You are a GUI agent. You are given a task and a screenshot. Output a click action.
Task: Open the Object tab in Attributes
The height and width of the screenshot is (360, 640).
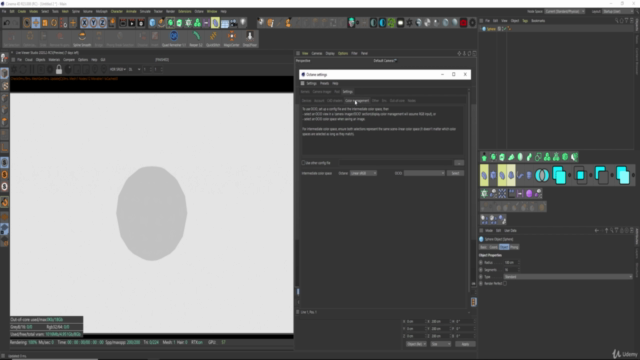(x=504, y=247)
